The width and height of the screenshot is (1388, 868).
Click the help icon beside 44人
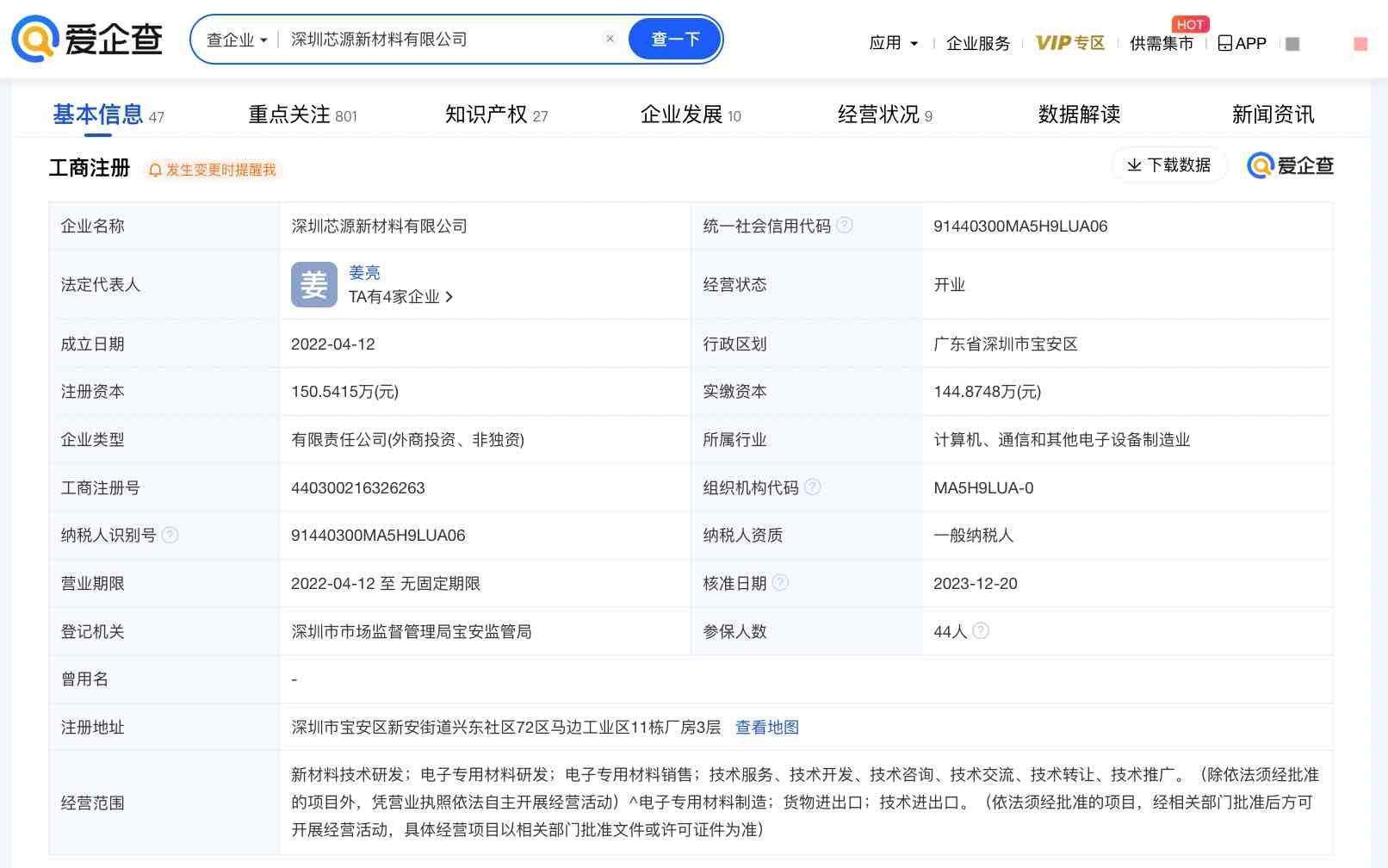pyautogui.click(x=981, y=630)
